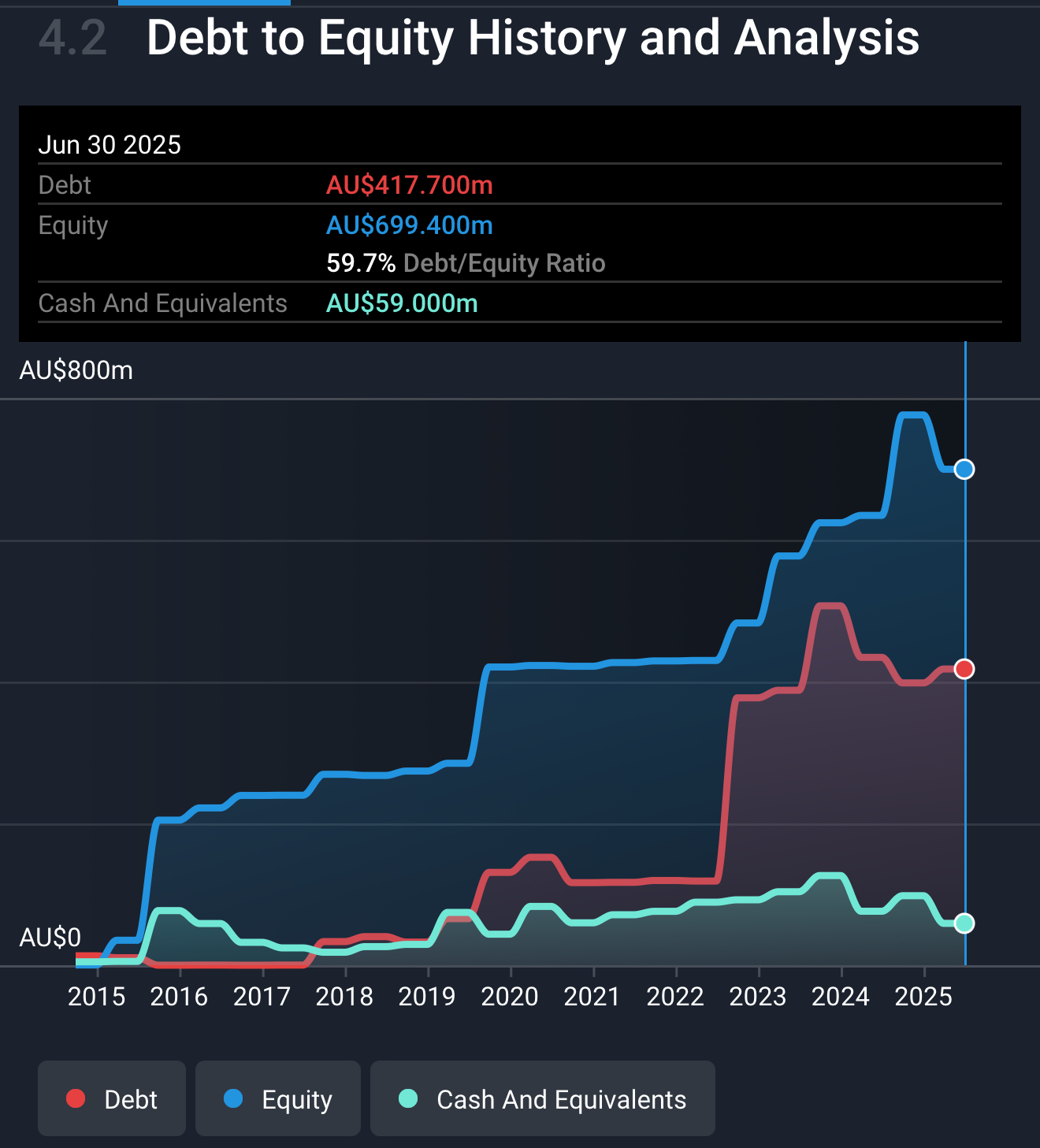The image size is (1040, 1148).
Task: Click the 4.2 section number
Action: click(x=72, y=38)
